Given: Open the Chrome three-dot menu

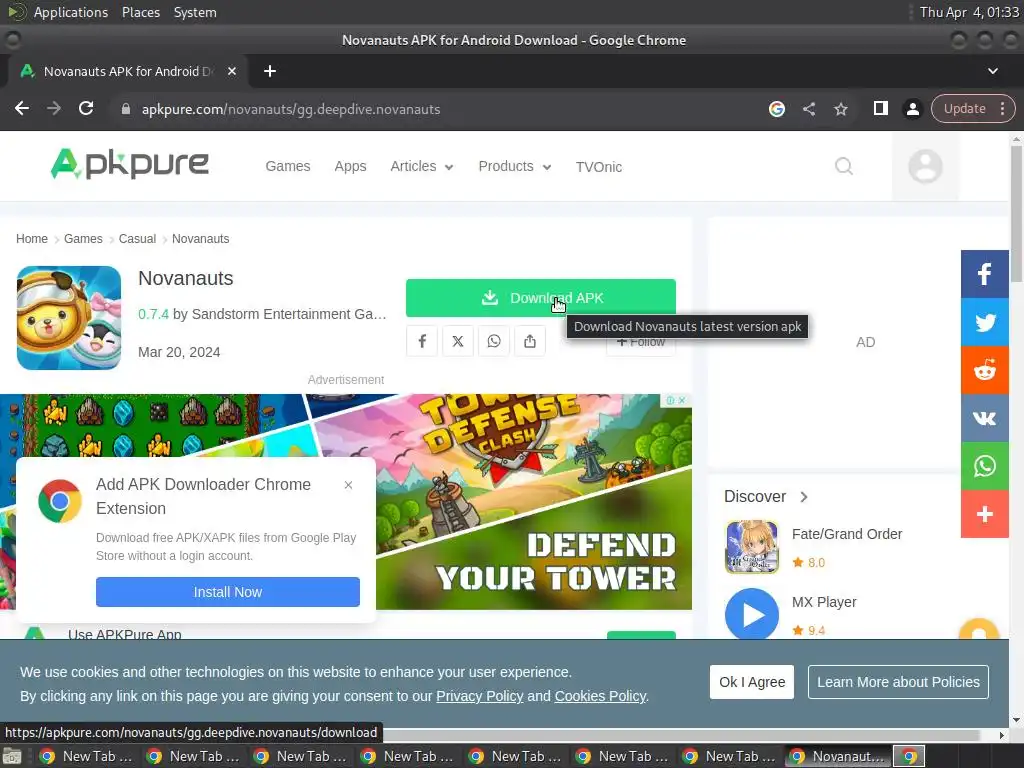Looking at the screenshot, I should pos(1002,108).
